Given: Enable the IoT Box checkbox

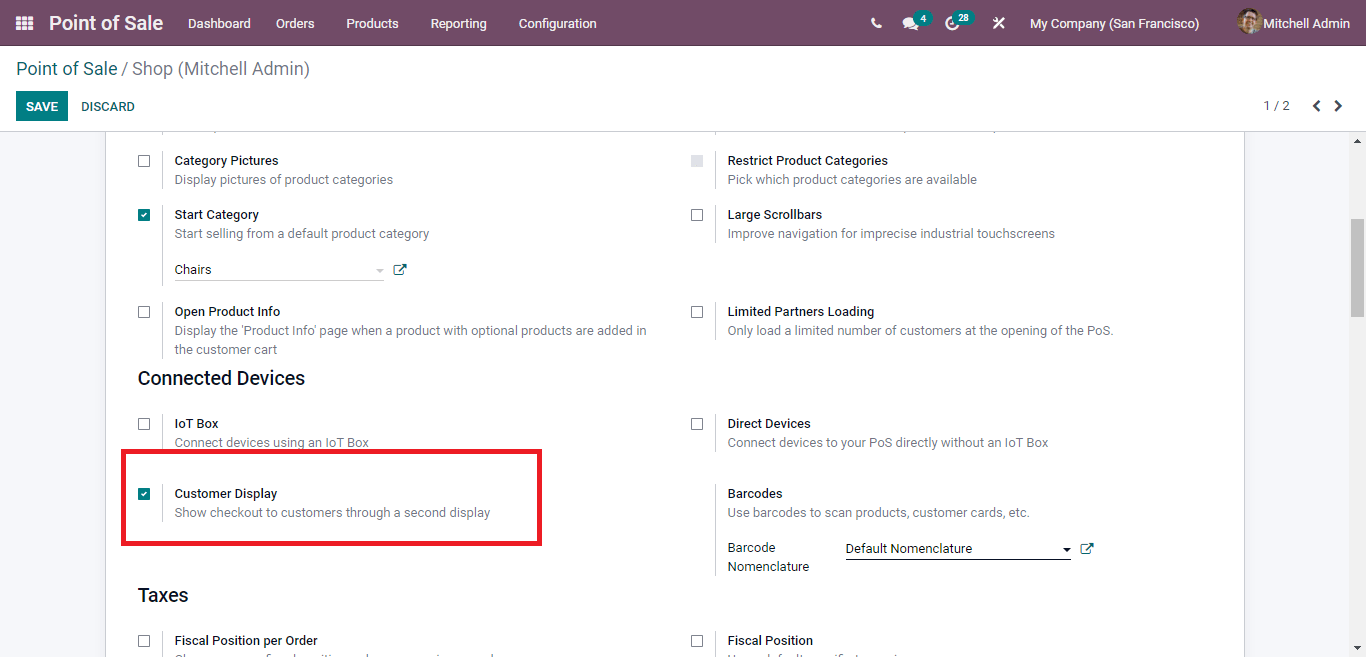Looking at the screenshot, I should [x=144, y=424].
